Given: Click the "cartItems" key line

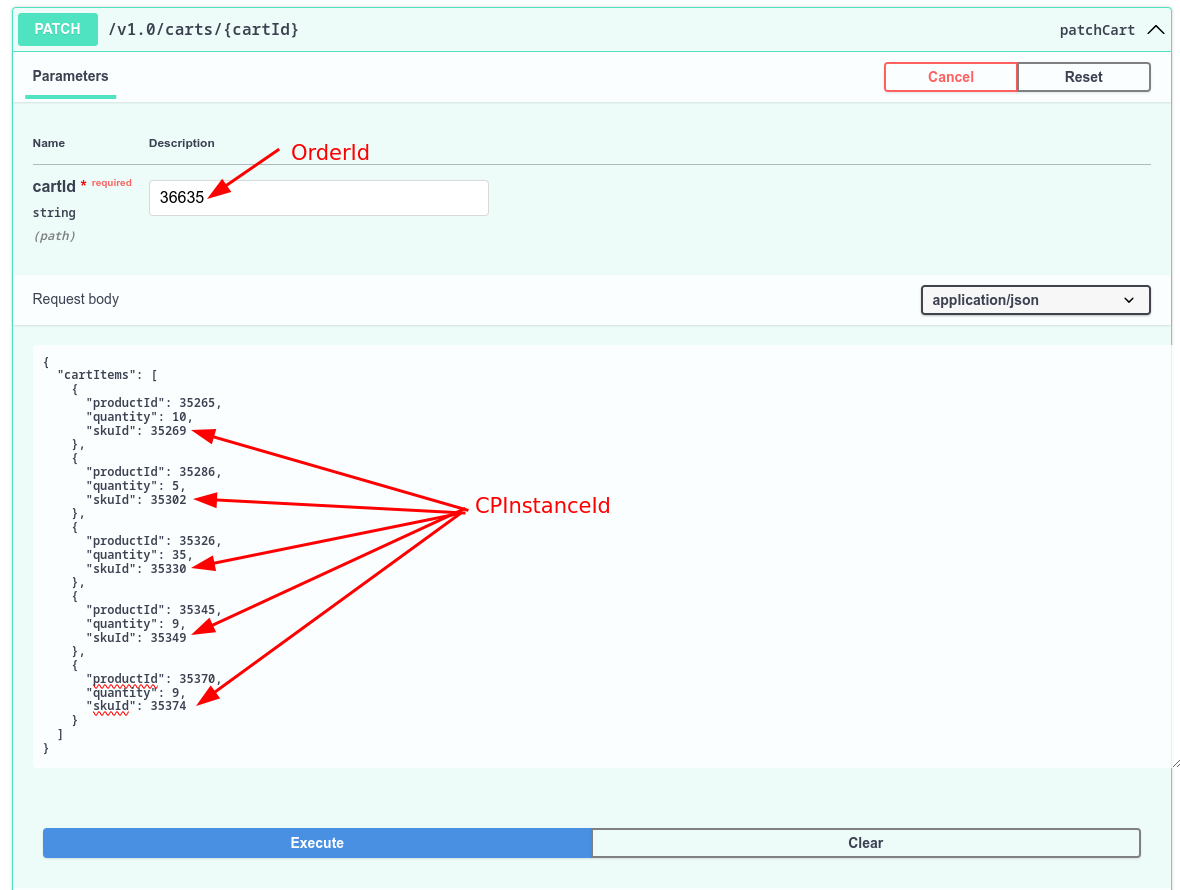Looking at the screenshot, I should pyautogui.click(x=107, y=375).
